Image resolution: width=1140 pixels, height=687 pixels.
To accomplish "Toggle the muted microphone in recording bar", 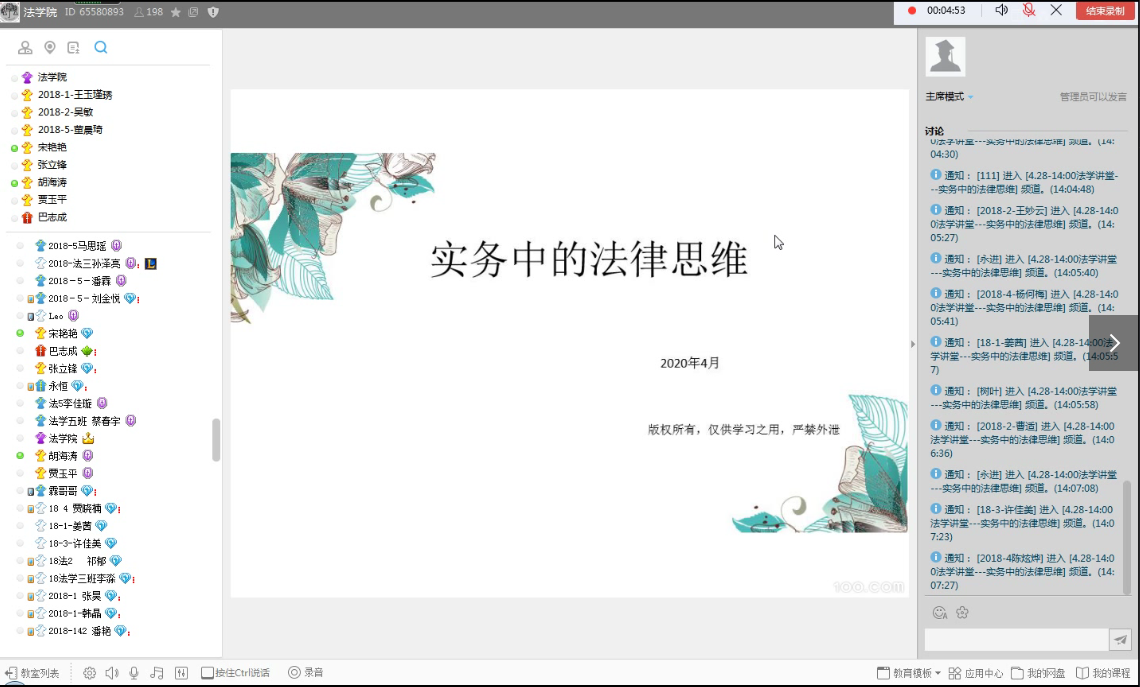I will pos(1029,10).
